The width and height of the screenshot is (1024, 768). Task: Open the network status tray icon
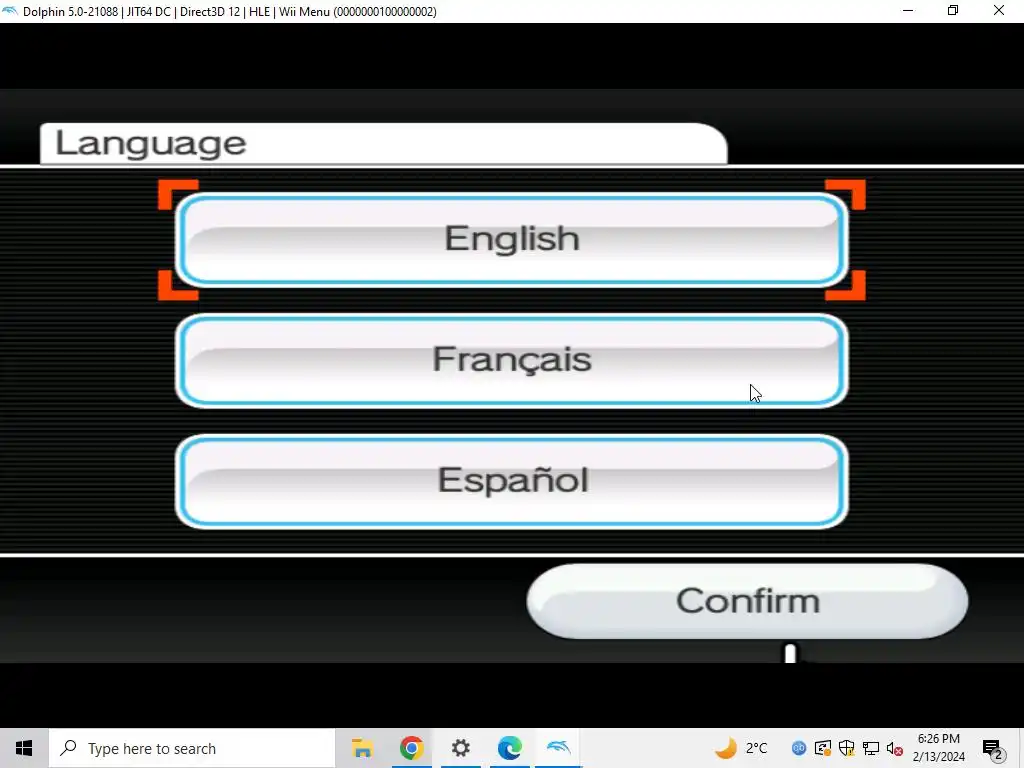(871, 748)
